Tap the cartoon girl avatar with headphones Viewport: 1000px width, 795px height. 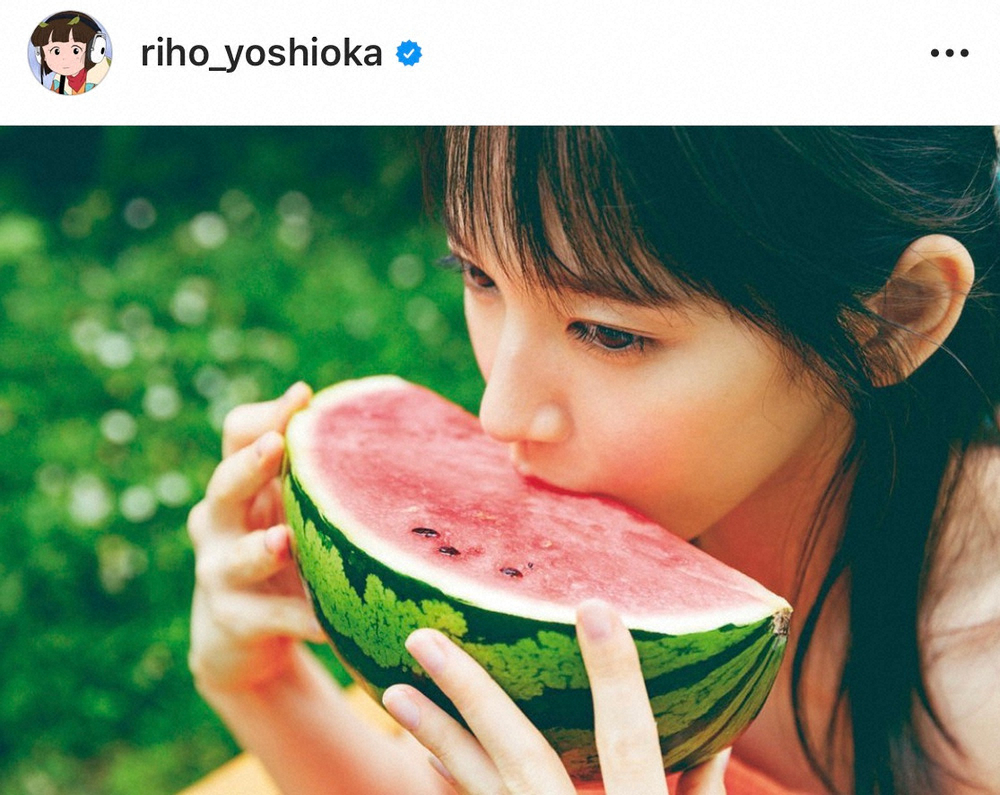coord(70,53)
